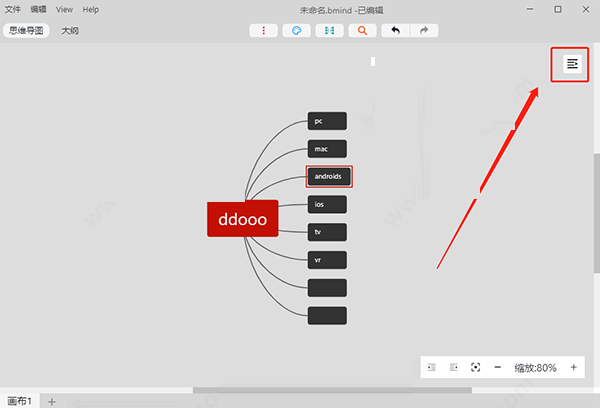Center the map with the focus icon
The image size is (600, 408).
tap(476, 367)
